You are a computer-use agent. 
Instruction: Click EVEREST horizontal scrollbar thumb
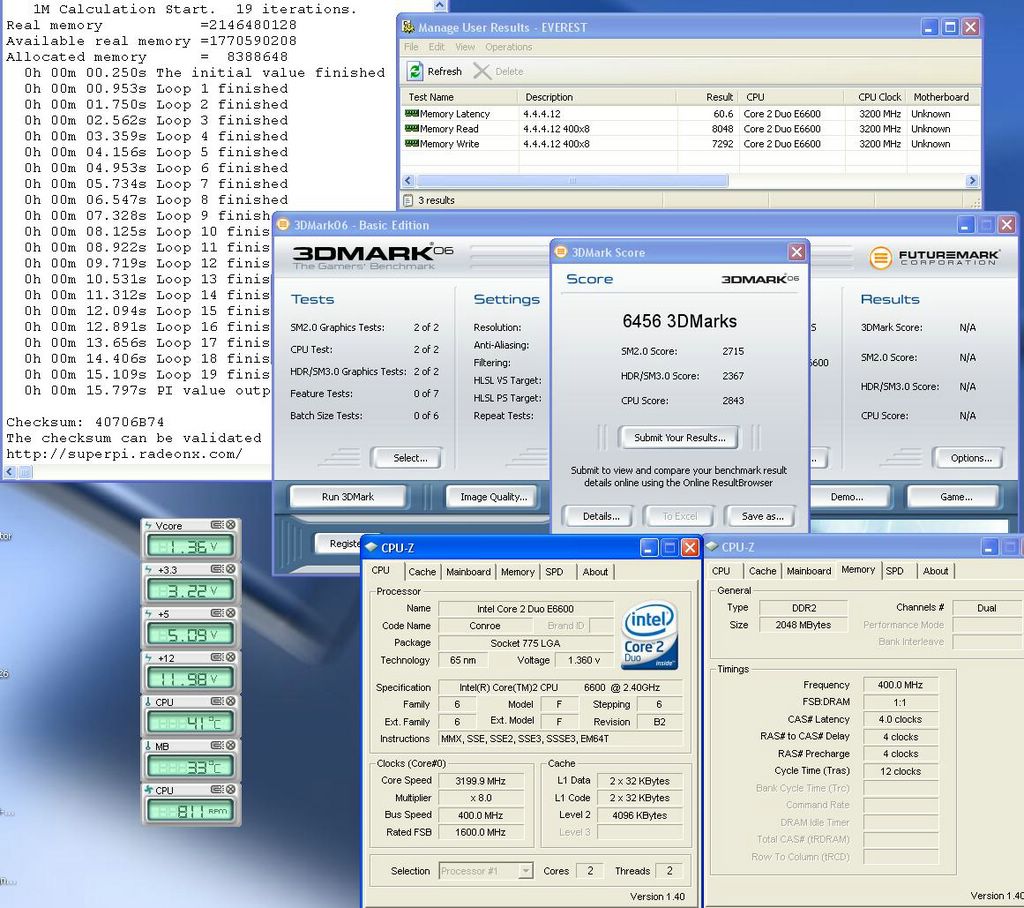point(572,180)
